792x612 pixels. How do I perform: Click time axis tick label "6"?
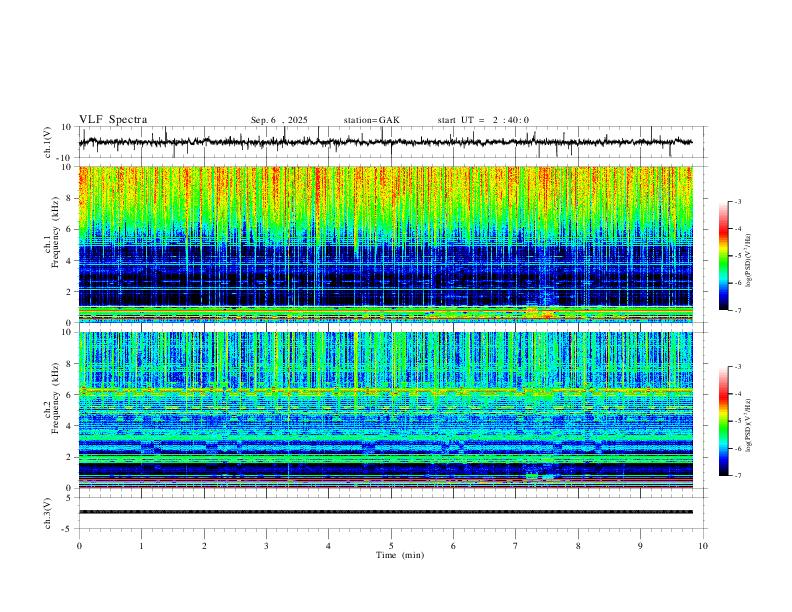point(453,546)
